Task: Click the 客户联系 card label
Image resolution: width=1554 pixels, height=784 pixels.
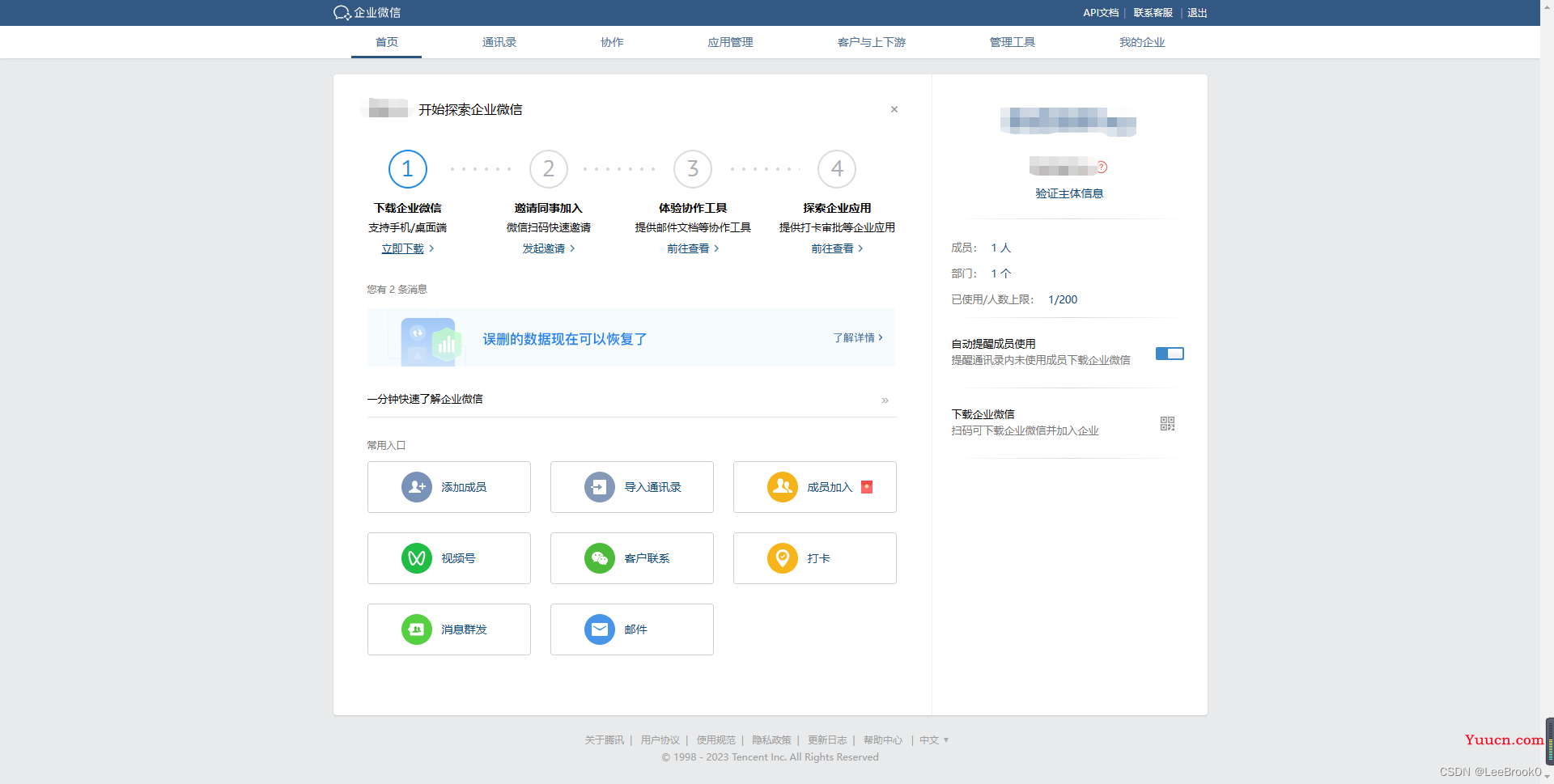Action: tap(647, 558)
